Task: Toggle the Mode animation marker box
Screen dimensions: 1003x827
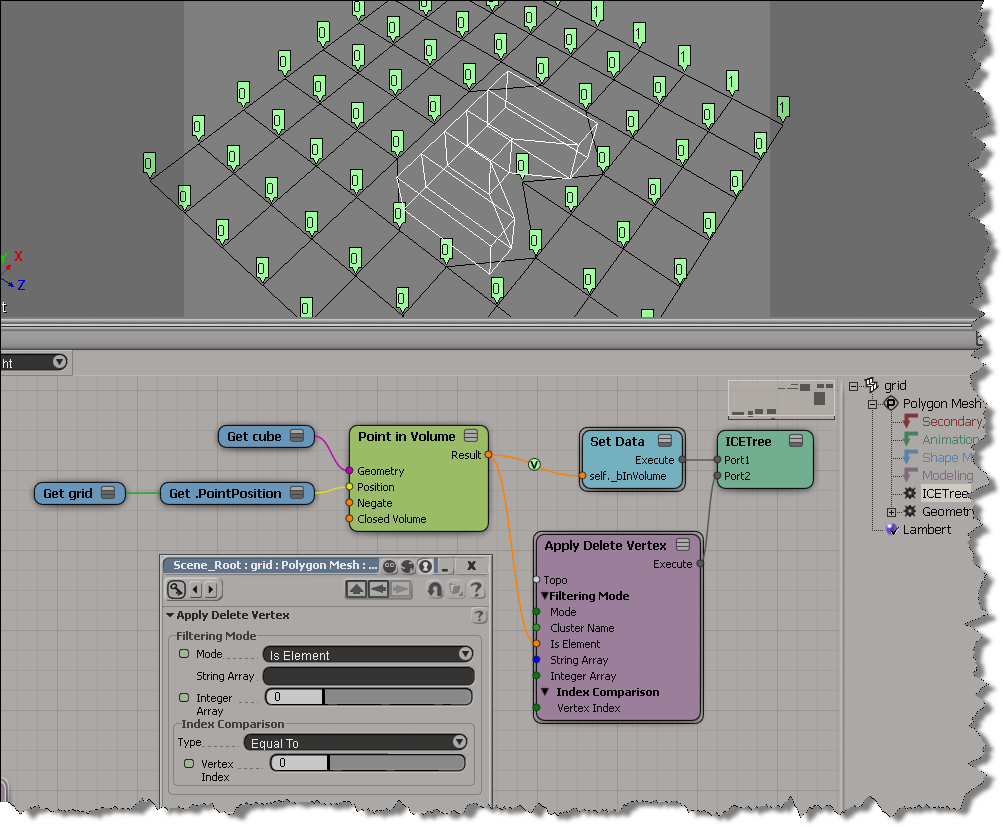Action: click(x=184, y=654)
